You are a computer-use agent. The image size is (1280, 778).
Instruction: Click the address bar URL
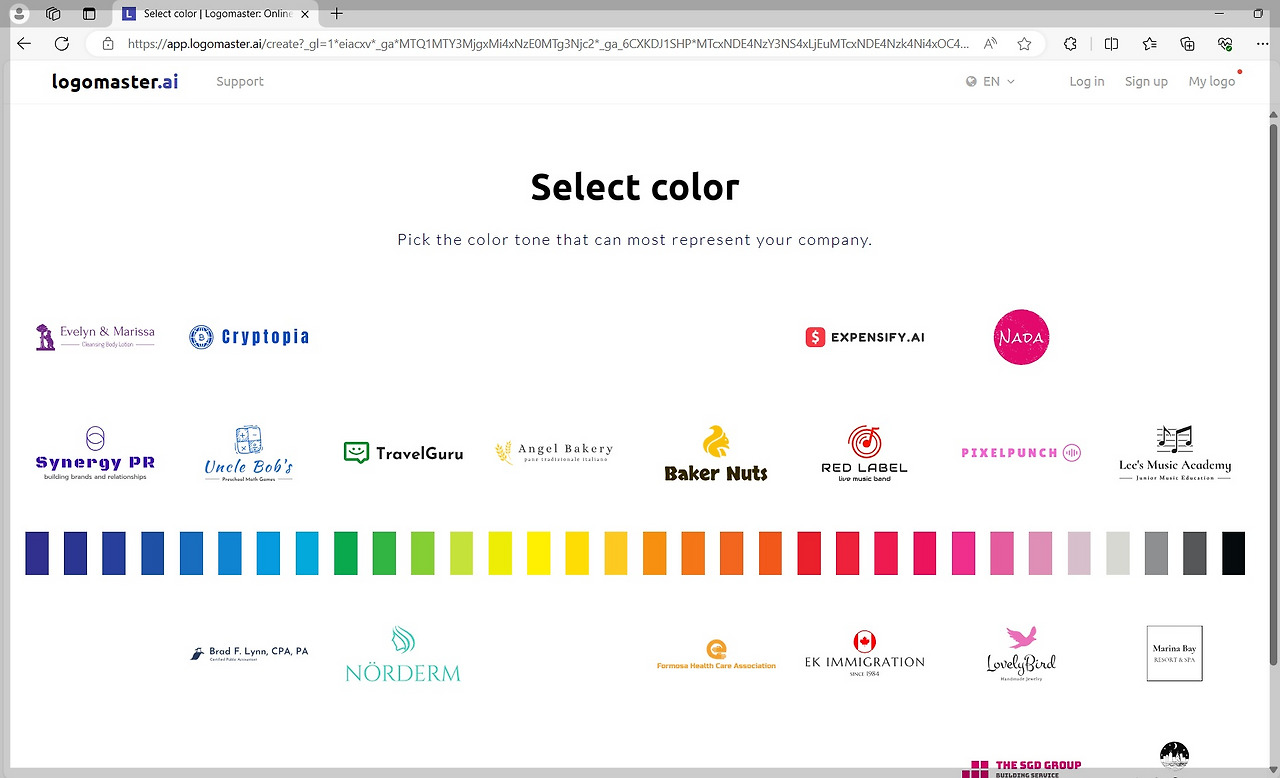tap(548, 44)
